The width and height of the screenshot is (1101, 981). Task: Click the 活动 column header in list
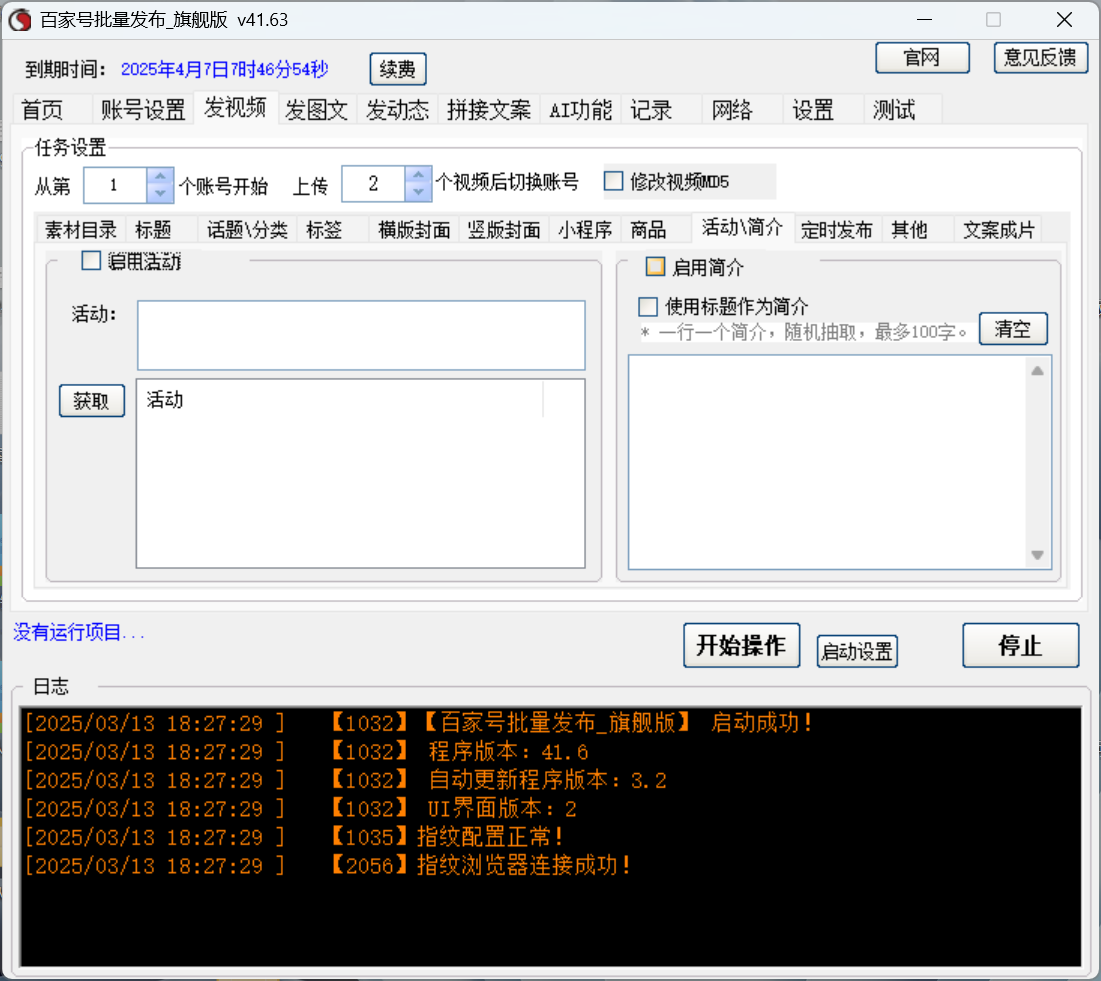click(x=341, y=400)
